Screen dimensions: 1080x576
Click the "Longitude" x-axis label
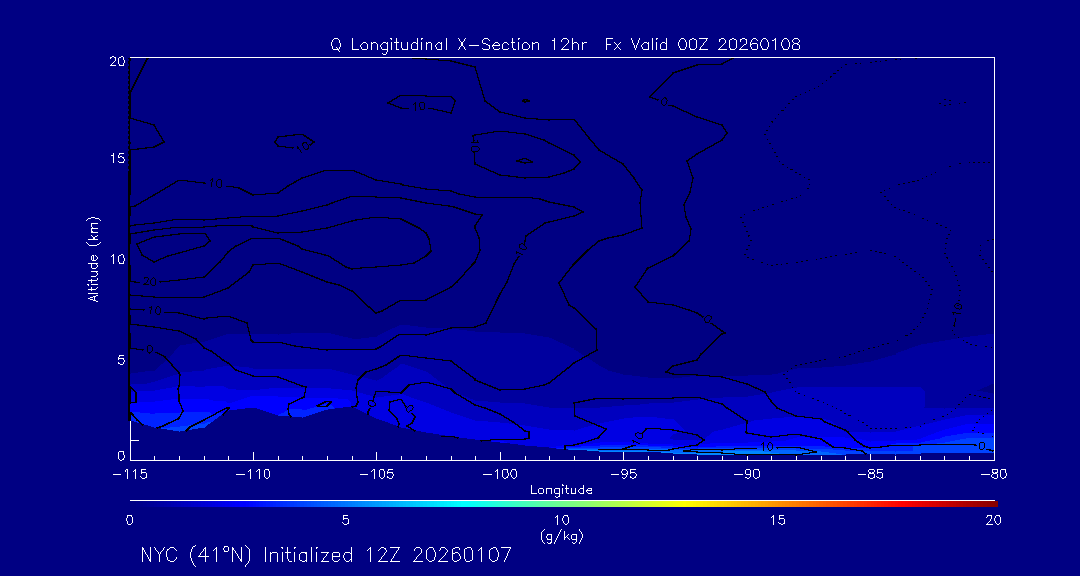coord(561,490)
